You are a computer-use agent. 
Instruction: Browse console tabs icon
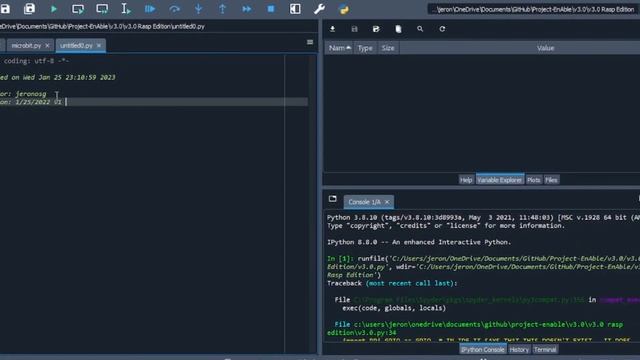tap(333, 199)
